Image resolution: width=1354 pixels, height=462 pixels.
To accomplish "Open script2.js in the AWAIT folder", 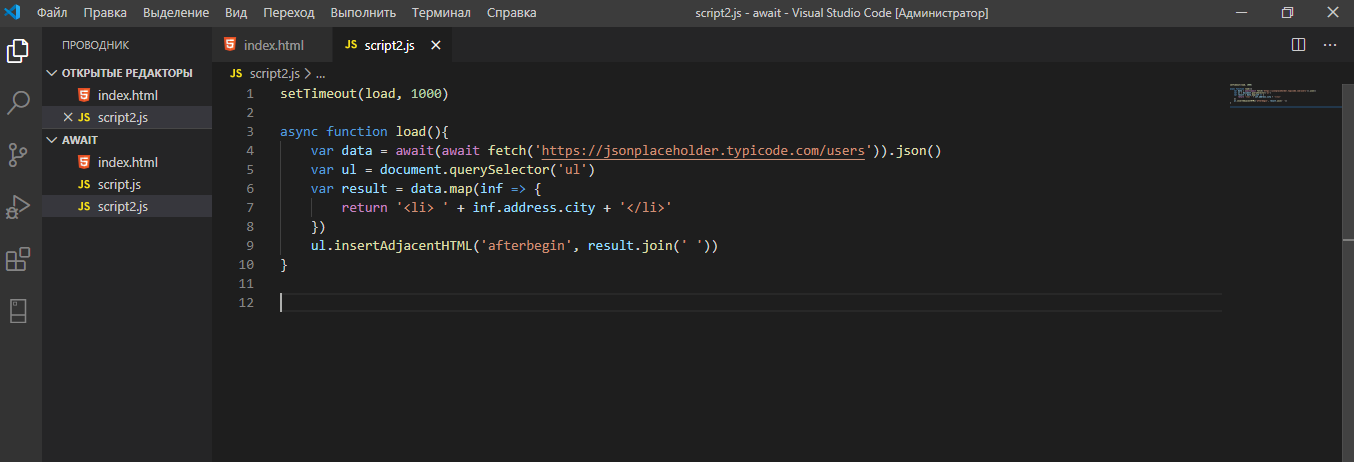I will tap(127, 206).
